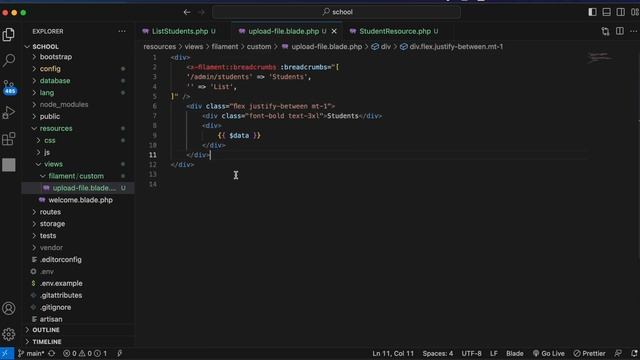The height and width of the screenshot is (360, 640).
Task: Open the .gitattributes file
Action: tap(78, 295)
